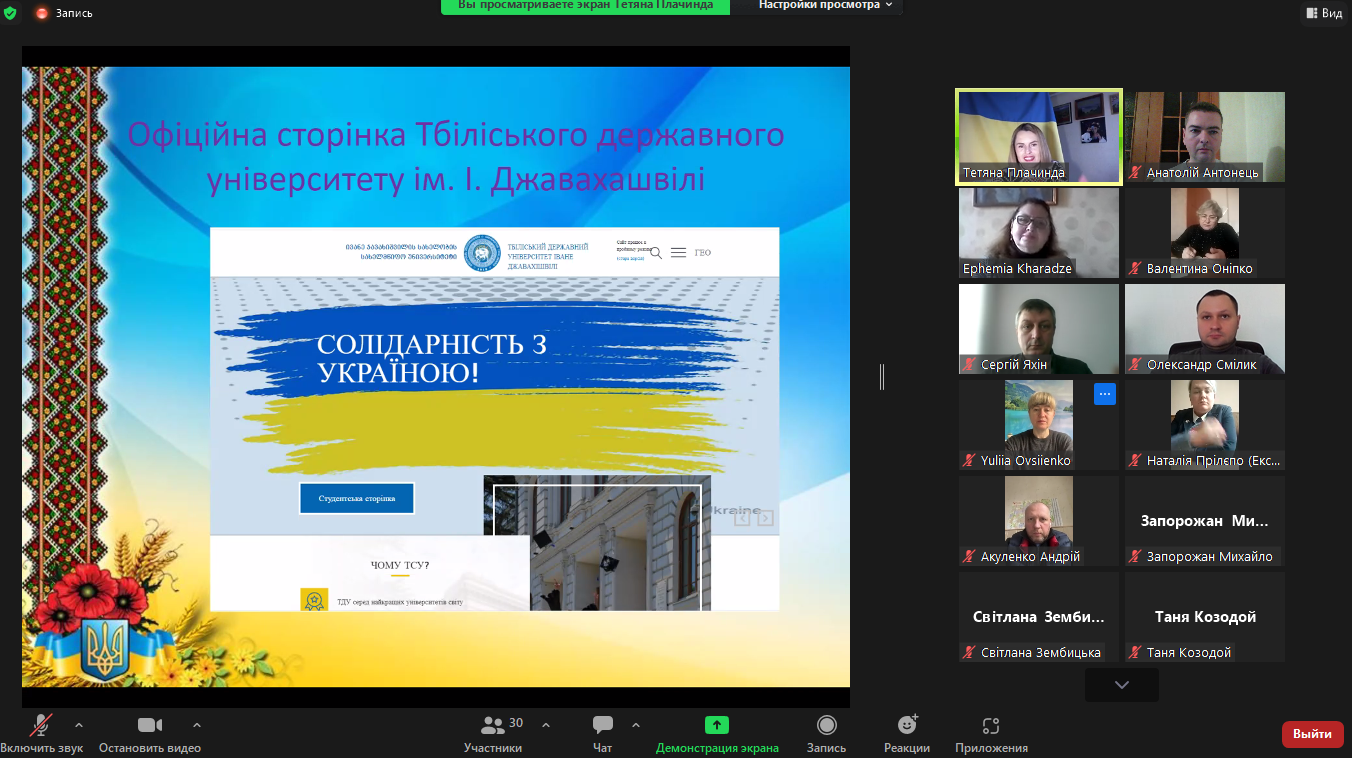Click yellow award badge icon in slide

tap(314, 600)
